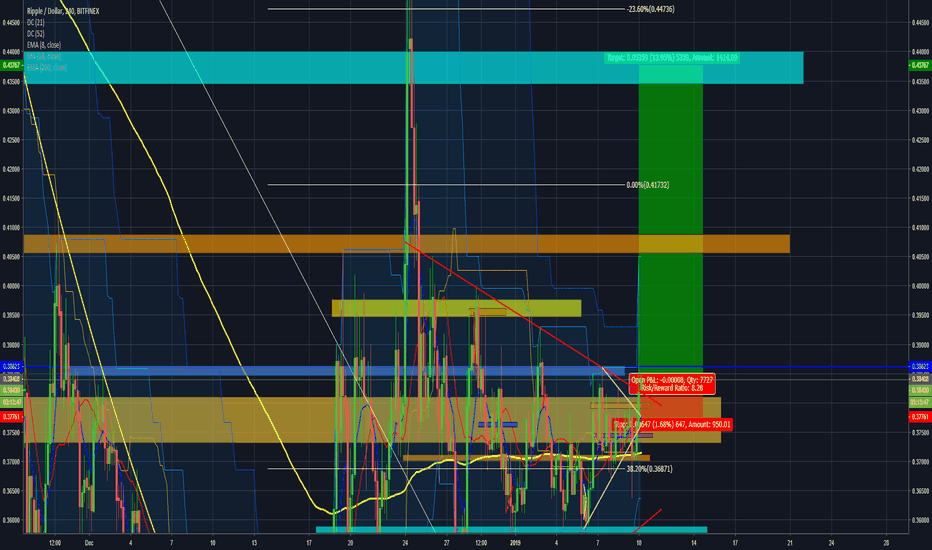
Task: Click the 21 date label on the time axis
Action: click(790, 542)
